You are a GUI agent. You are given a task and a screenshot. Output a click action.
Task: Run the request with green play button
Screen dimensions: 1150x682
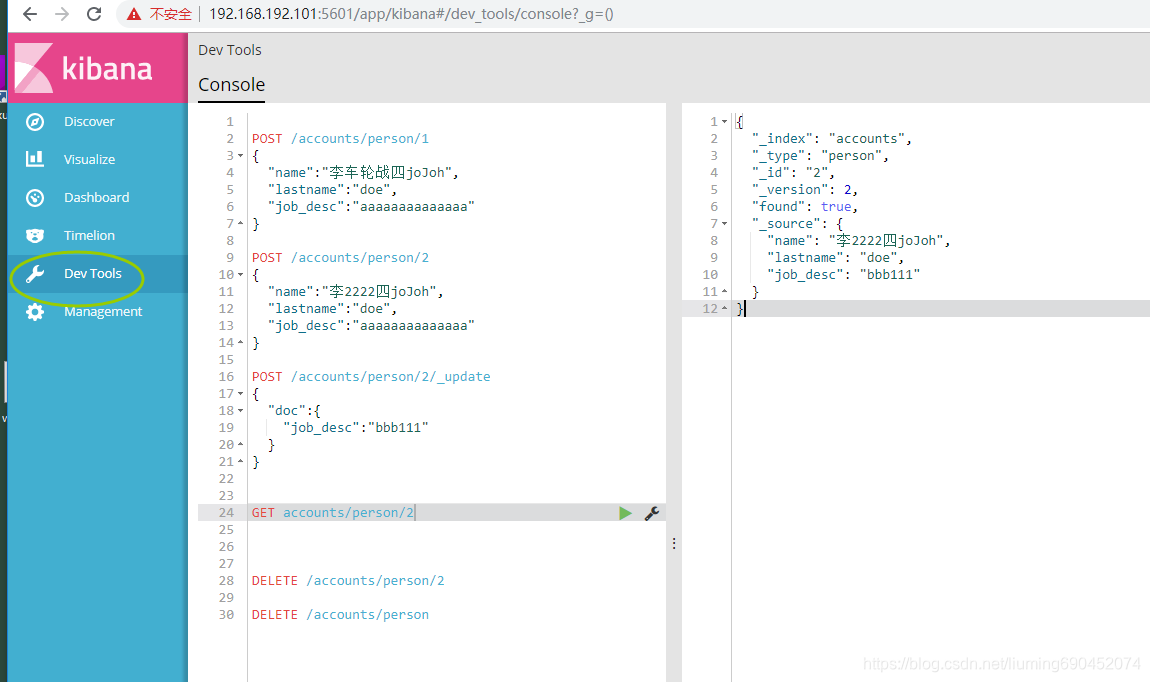pyautogui.click(x=625, y=513)
